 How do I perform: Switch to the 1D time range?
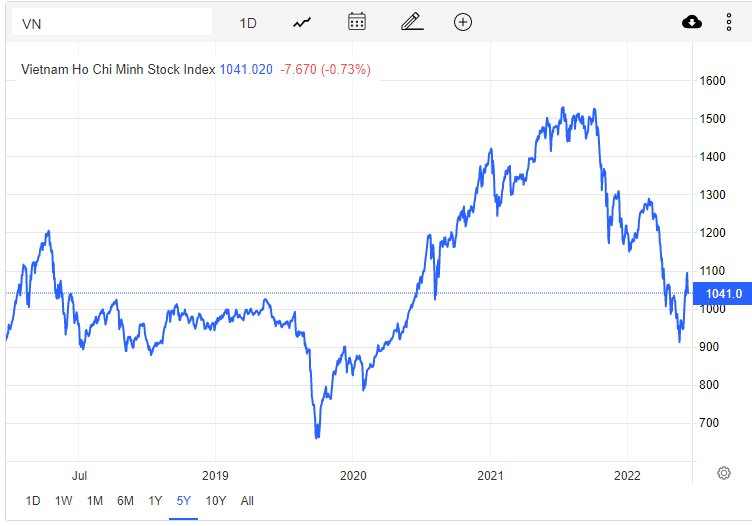33,501
